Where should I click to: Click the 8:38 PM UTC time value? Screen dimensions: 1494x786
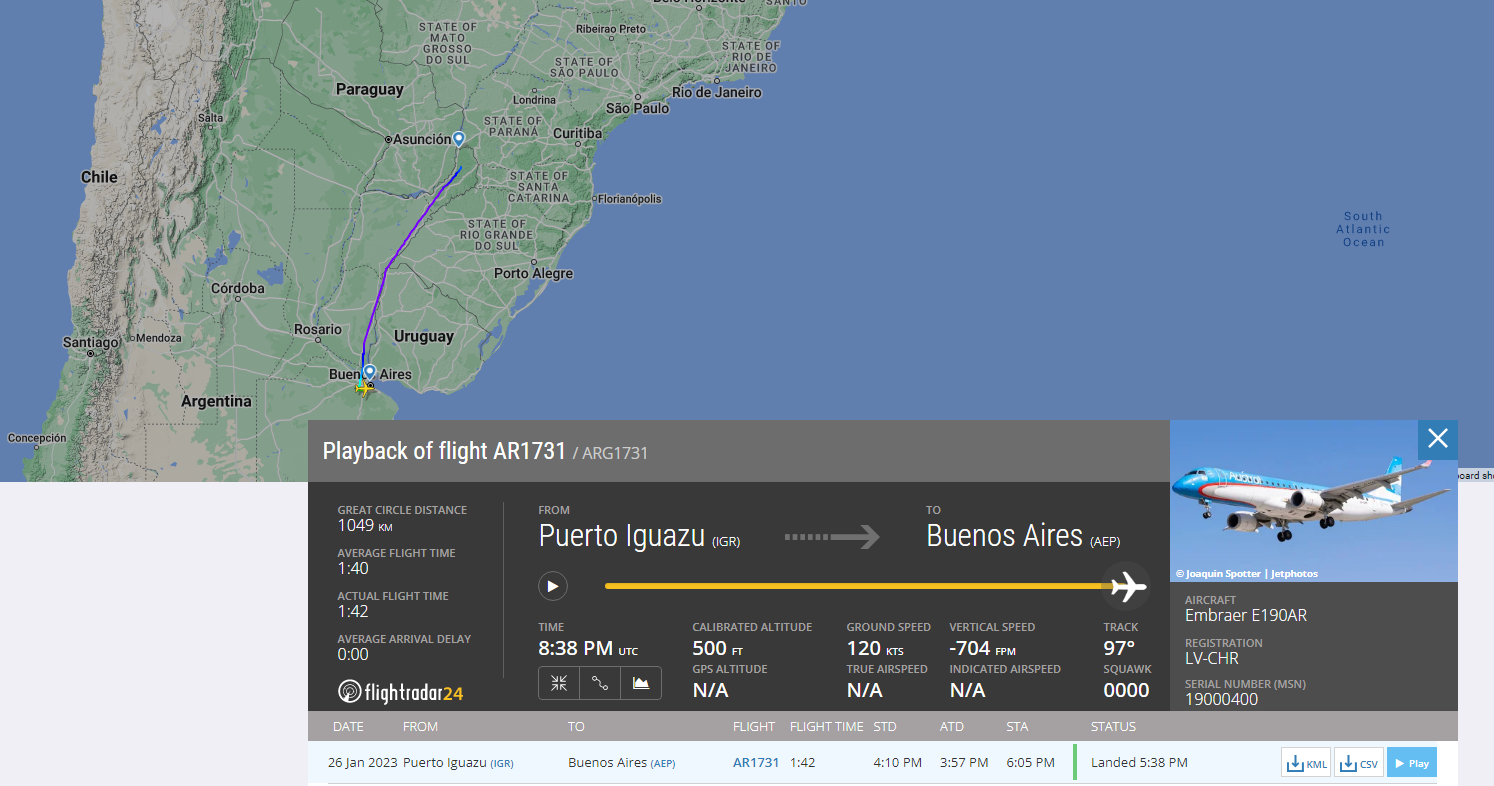588,648
